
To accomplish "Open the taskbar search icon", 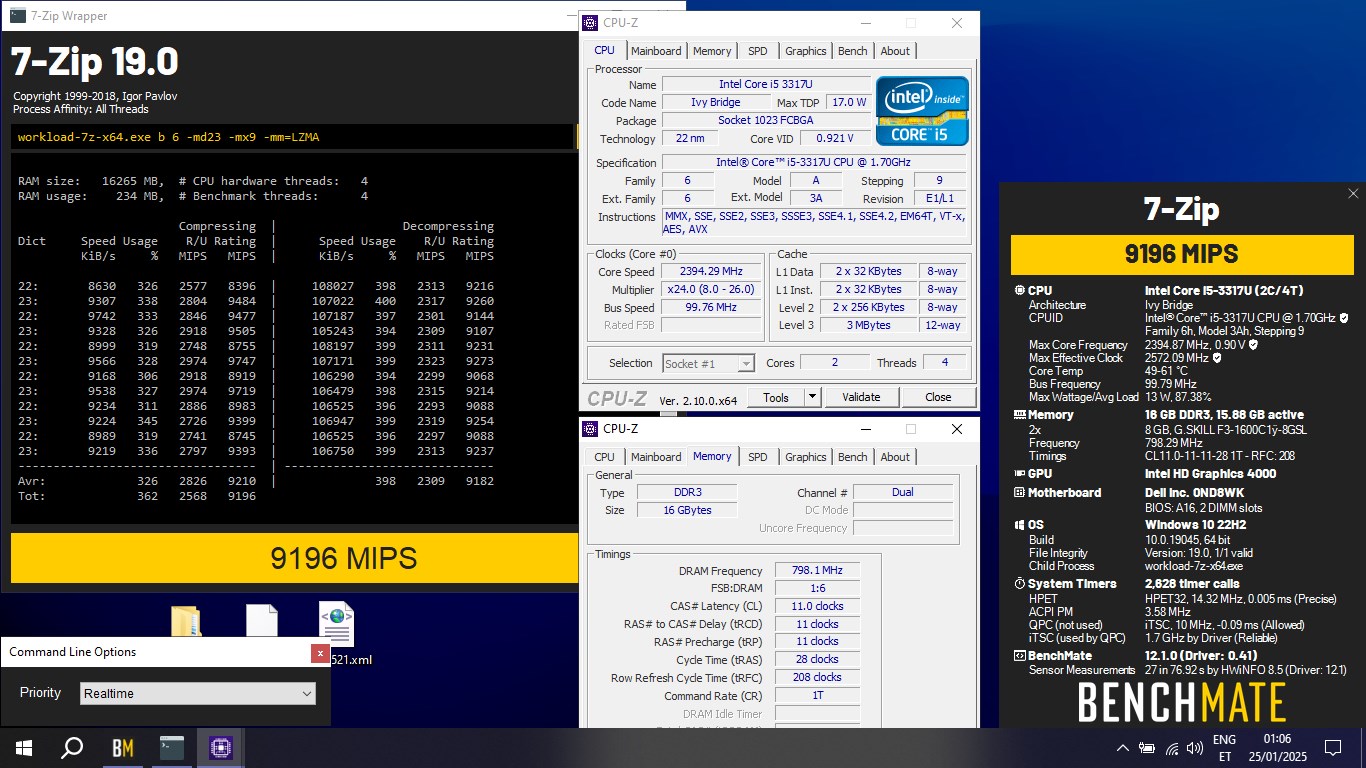I will (x=73, y=747).
